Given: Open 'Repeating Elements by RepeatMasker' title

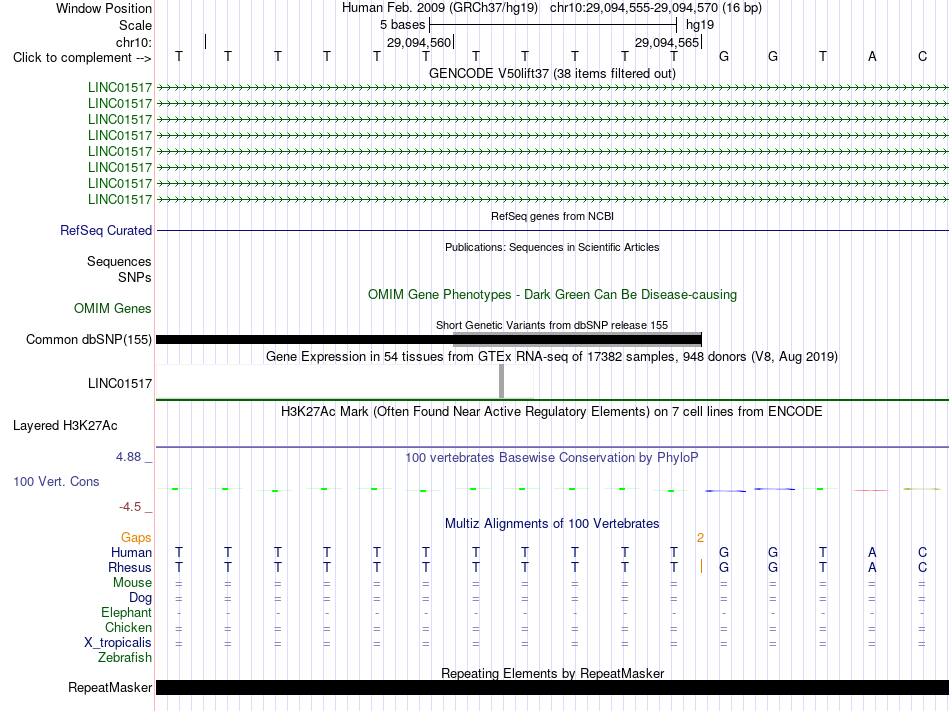Looking at the screenshot, I should click(x=552, y=673).
